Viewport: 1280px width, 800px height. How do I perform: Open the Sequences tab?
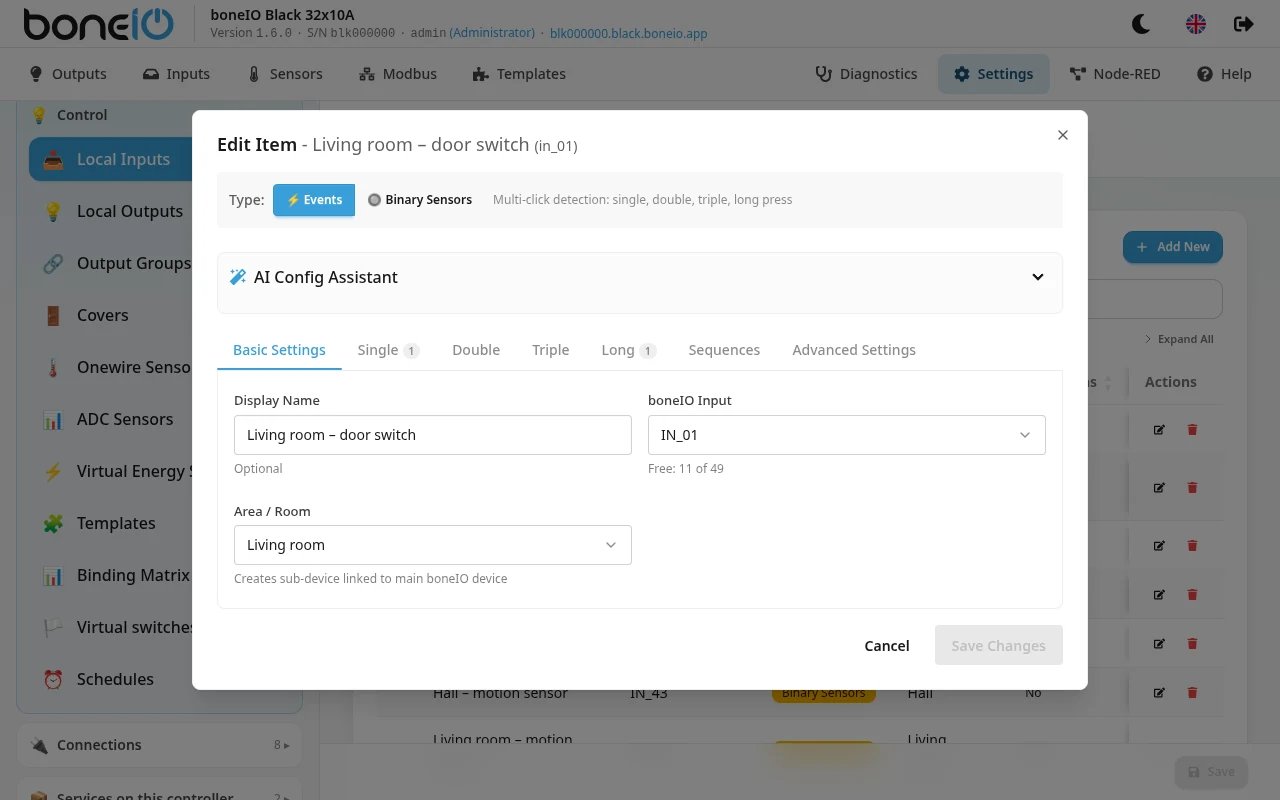[x=724, y=350]
